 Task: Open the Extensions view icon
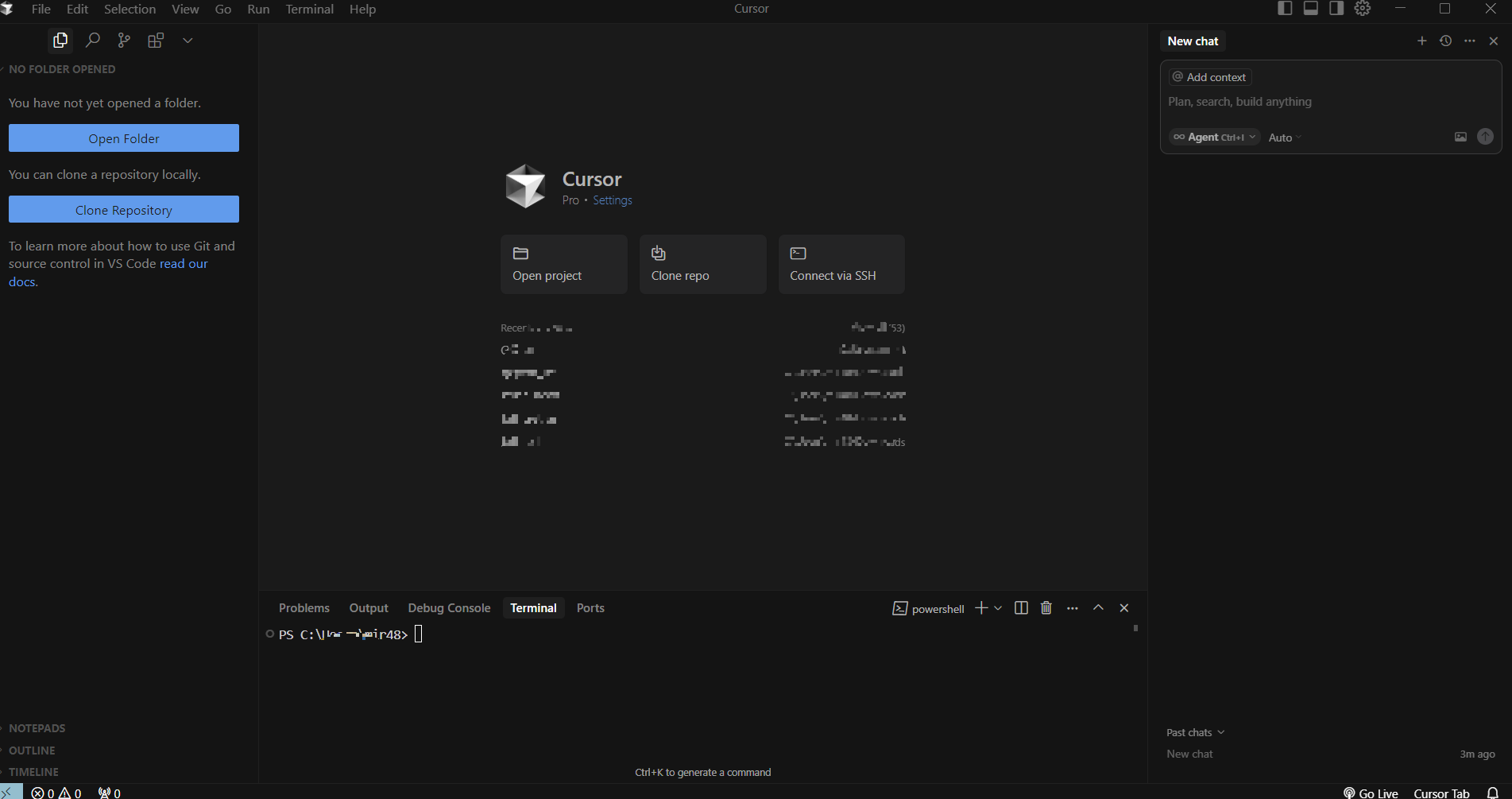tap(156, 40)
